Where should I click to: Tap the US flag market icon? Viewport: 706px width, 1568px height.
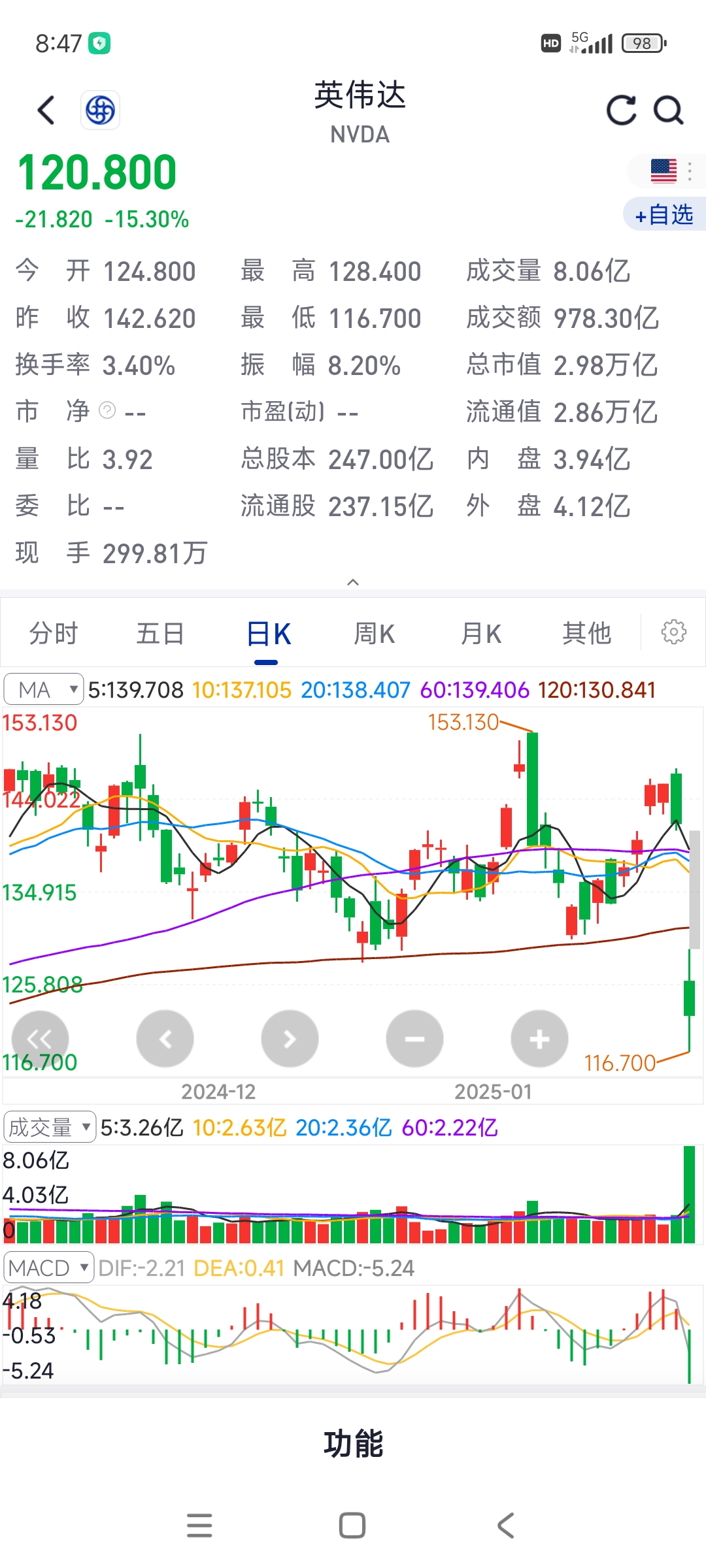[x=664, y=171]
